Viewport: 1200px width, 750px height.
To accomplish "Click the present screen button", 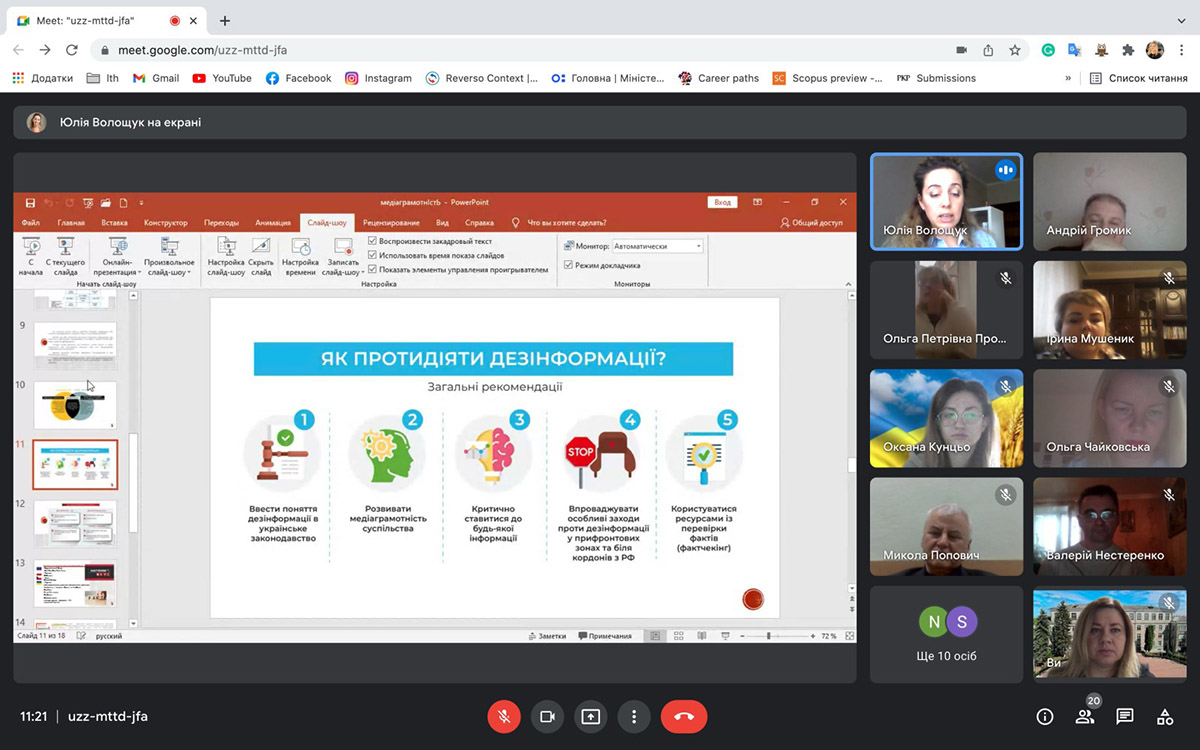I will 590,716.
